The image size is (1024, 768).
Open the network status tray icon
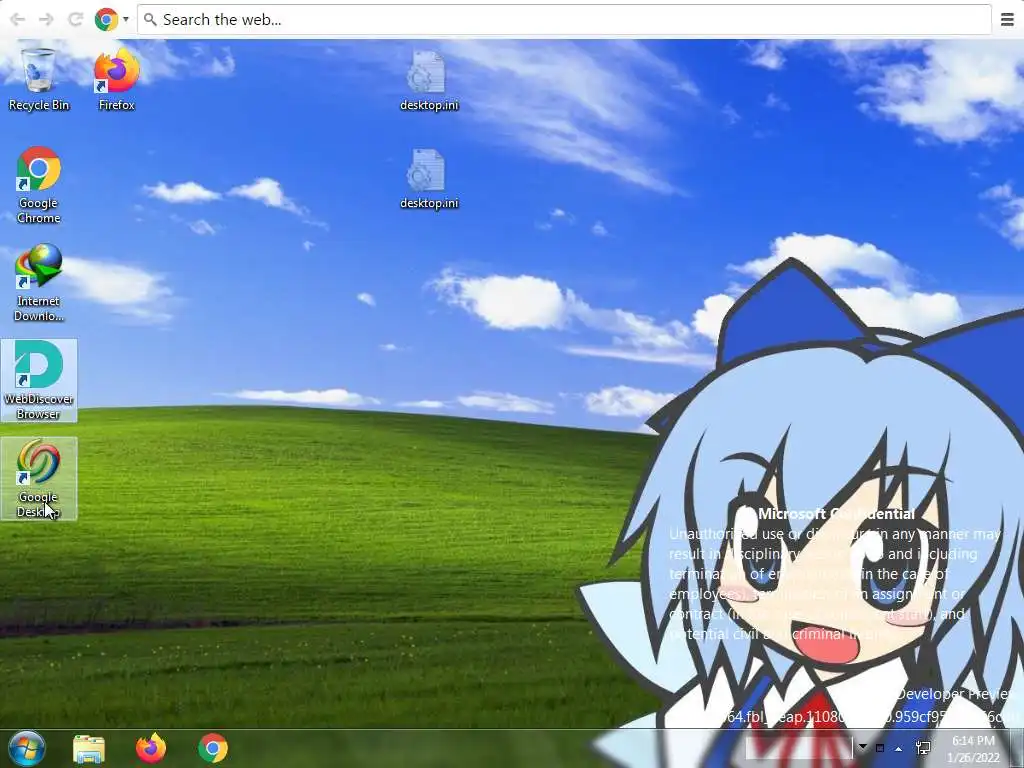pyautogui.click(x=923, y=748)
